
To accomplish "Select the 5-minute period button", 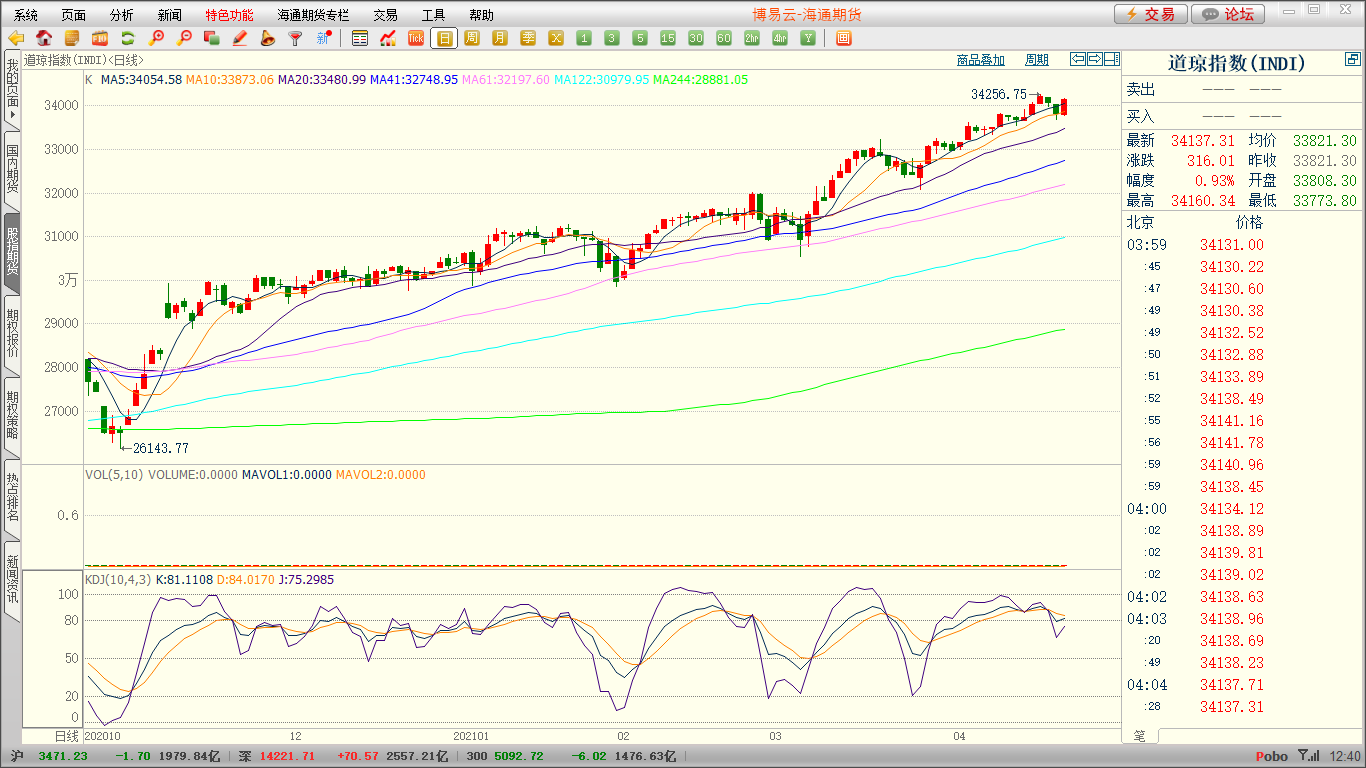I will (640, 38).
